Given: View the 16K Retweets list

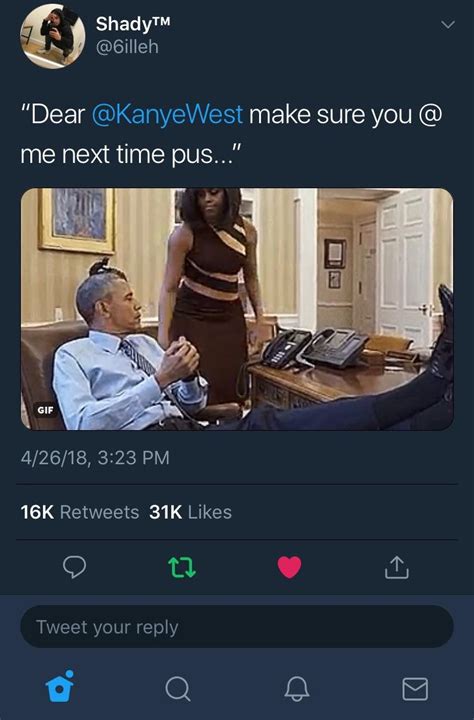Looking at the screenshot, I should (x=79, y=512).
